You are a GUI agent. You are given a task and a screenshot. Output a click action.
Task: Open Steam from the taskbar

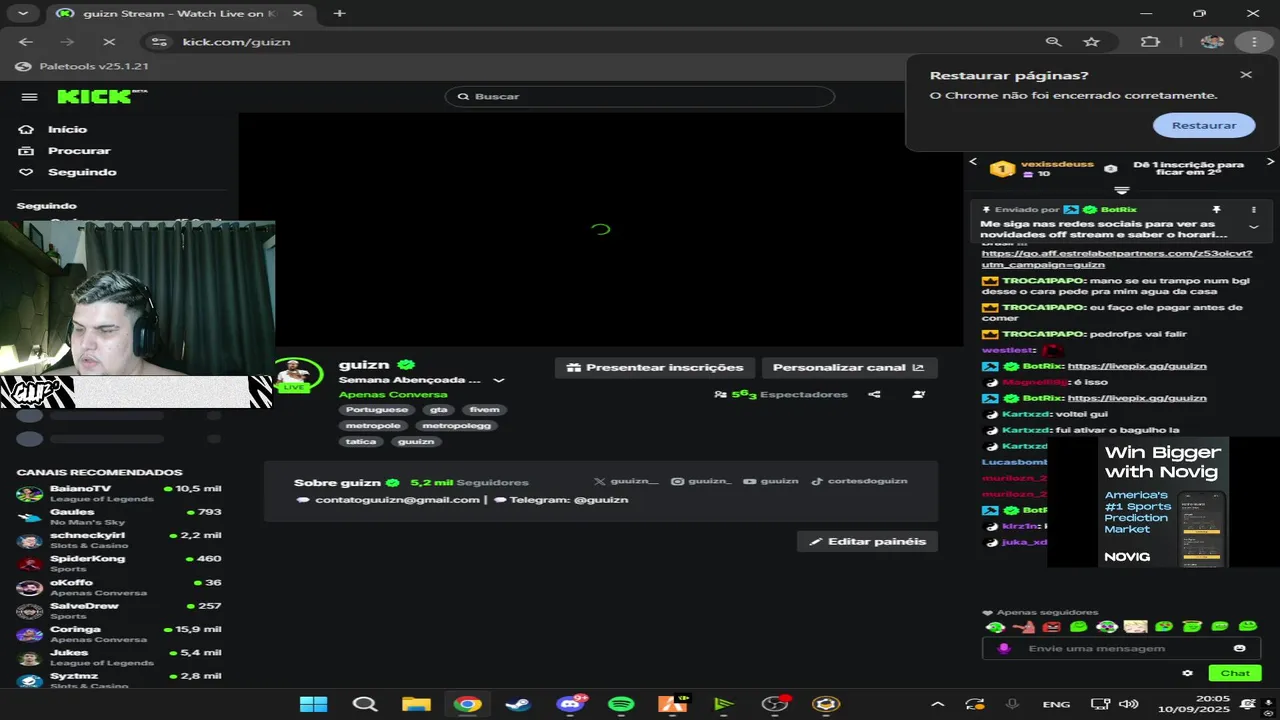click(x=518, y=704)
